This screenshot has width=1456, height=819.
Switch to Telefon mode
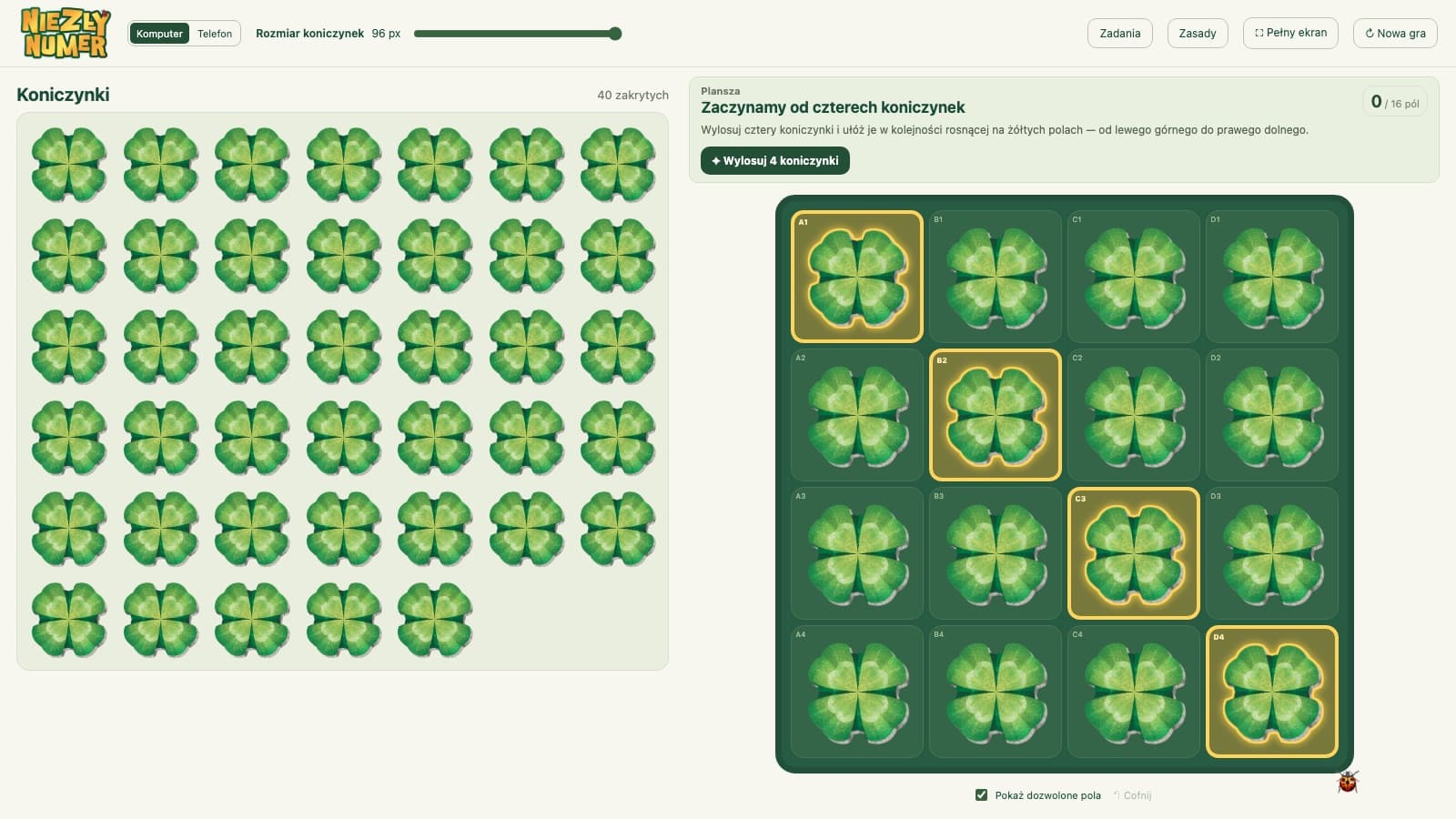click(215, 34)
